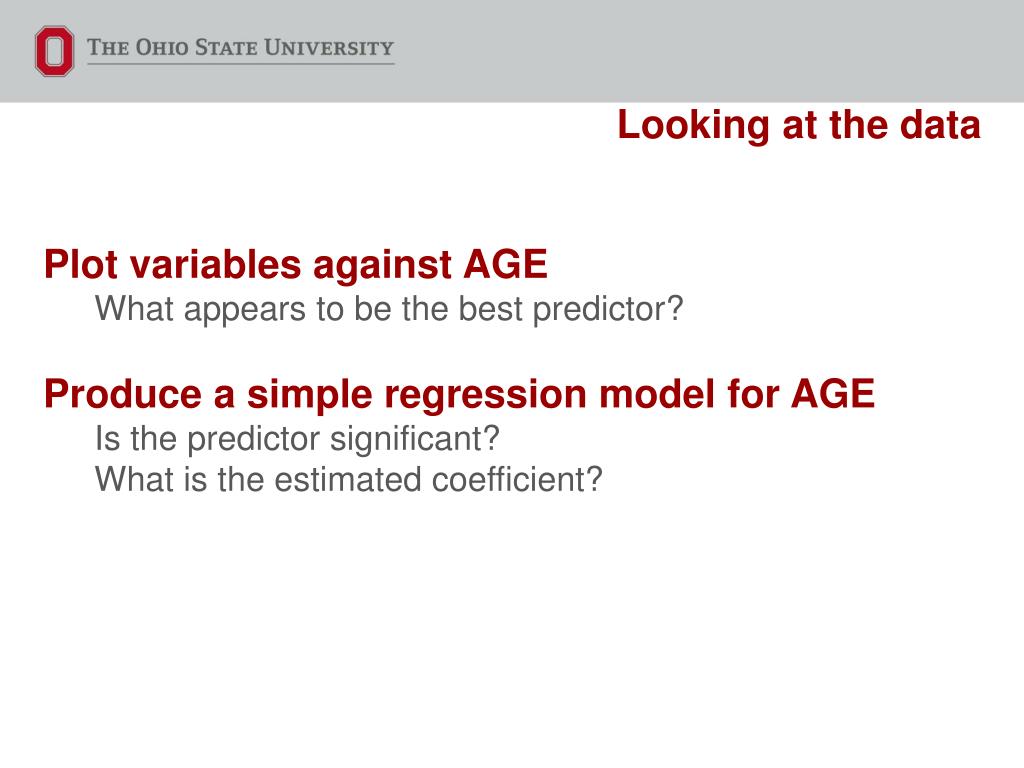Click the word 'coefficient?' in the last line

coord(517,479)
